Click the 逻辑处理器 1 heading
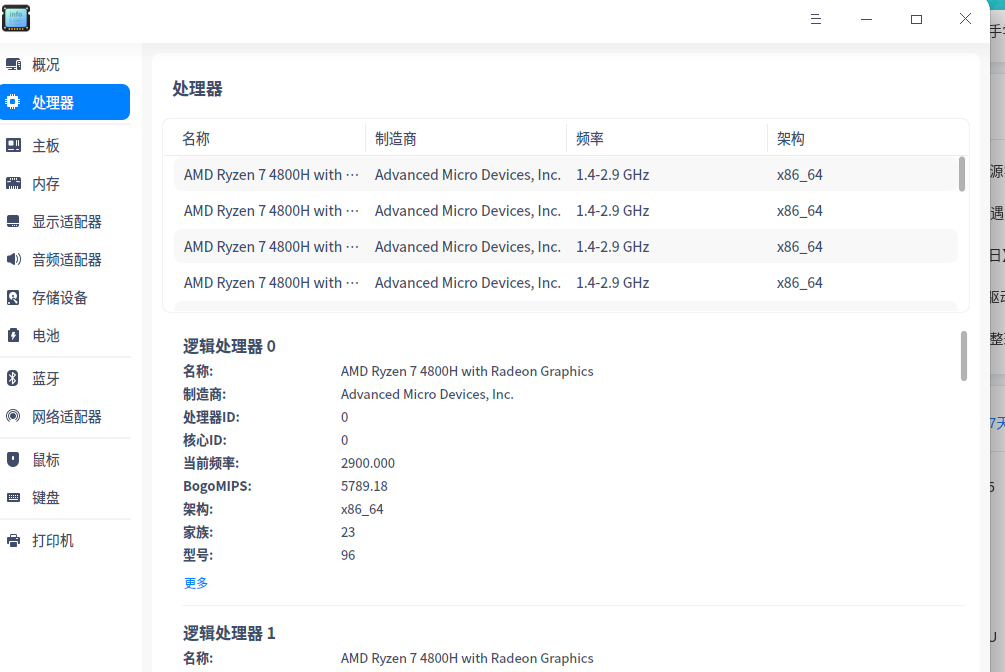 pyautogui.click(x=229, y=634)
